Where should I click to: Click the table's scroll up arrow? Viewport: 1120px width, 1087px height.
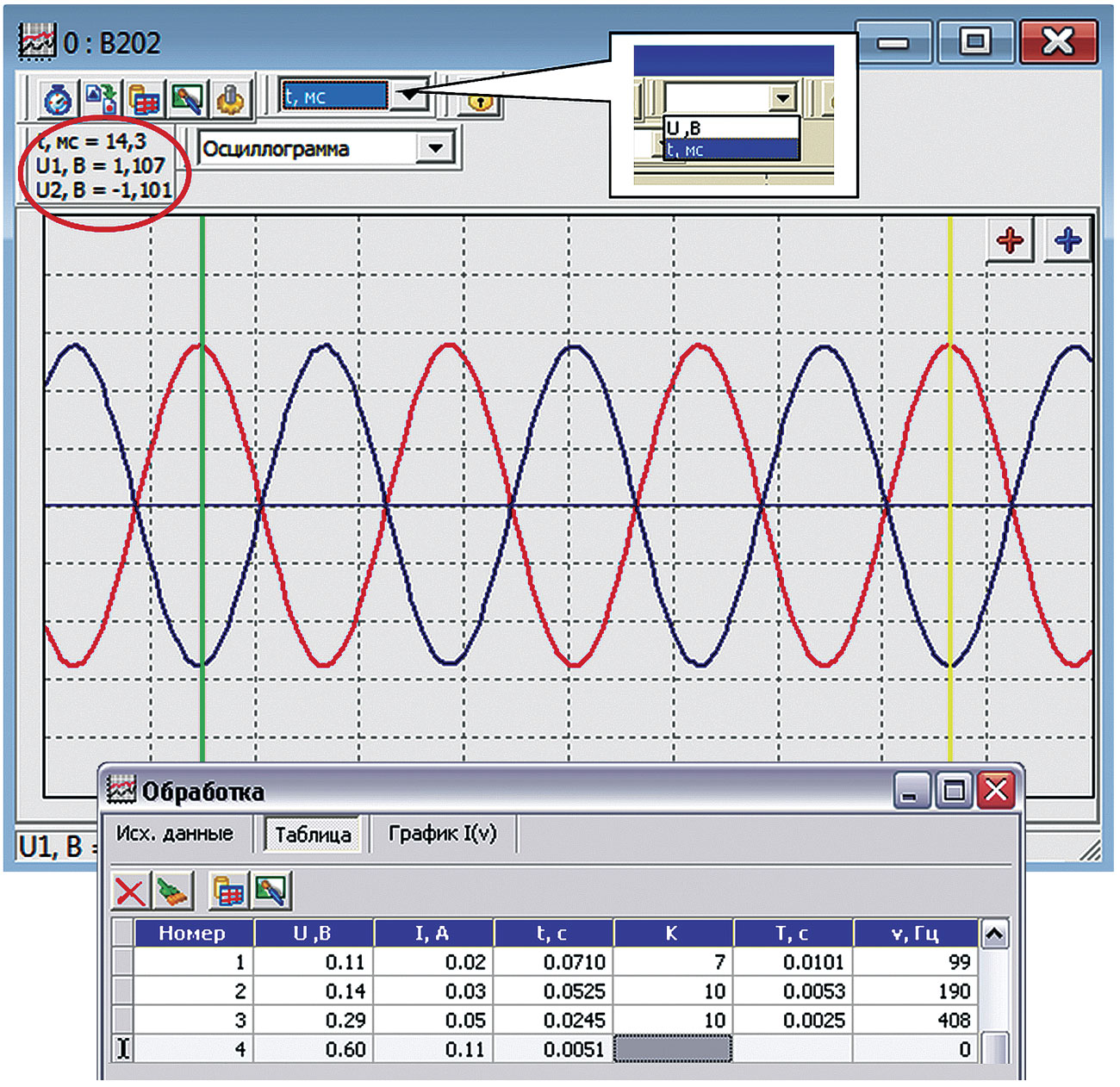coord(994,935)
